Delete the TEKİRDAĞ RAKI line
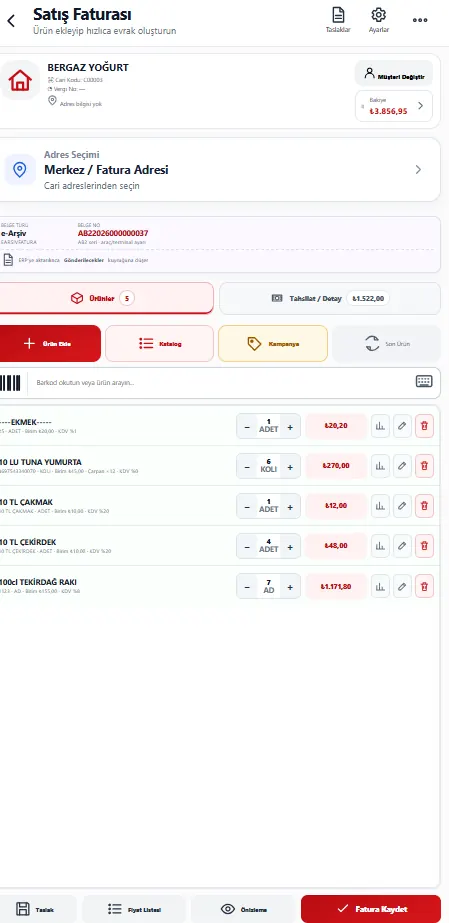This screenshot has width=449, height=923. coord(424,586)
